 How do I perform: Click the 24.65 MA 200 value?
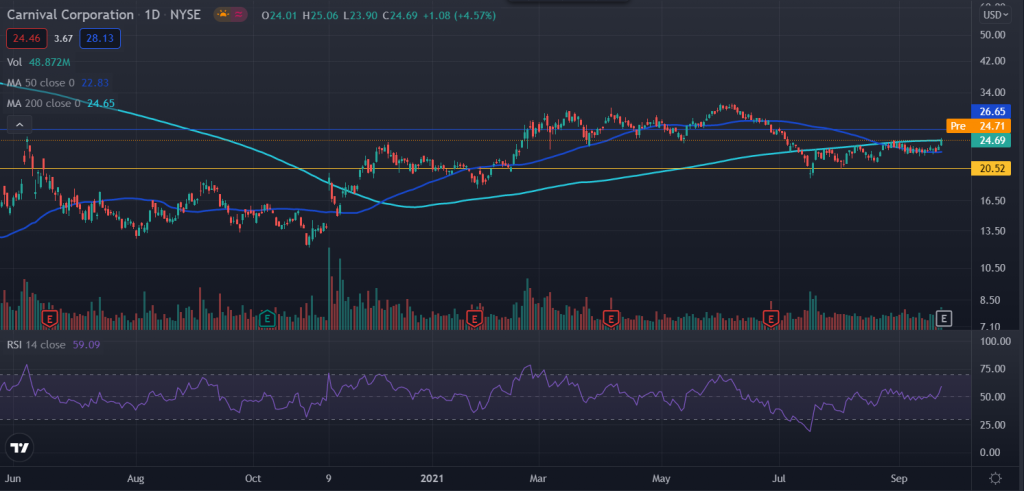(101, 103)
